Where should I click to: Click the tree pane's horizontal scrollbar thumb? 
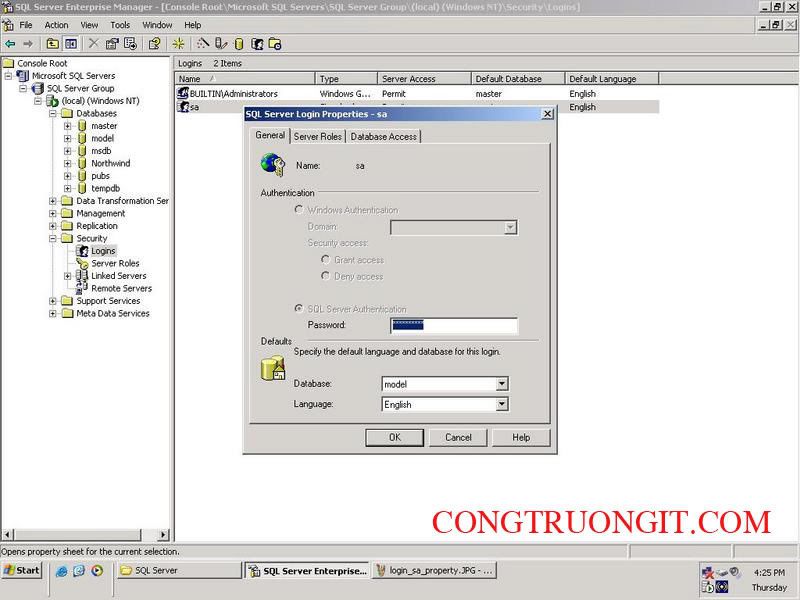(x=77, y=535)
